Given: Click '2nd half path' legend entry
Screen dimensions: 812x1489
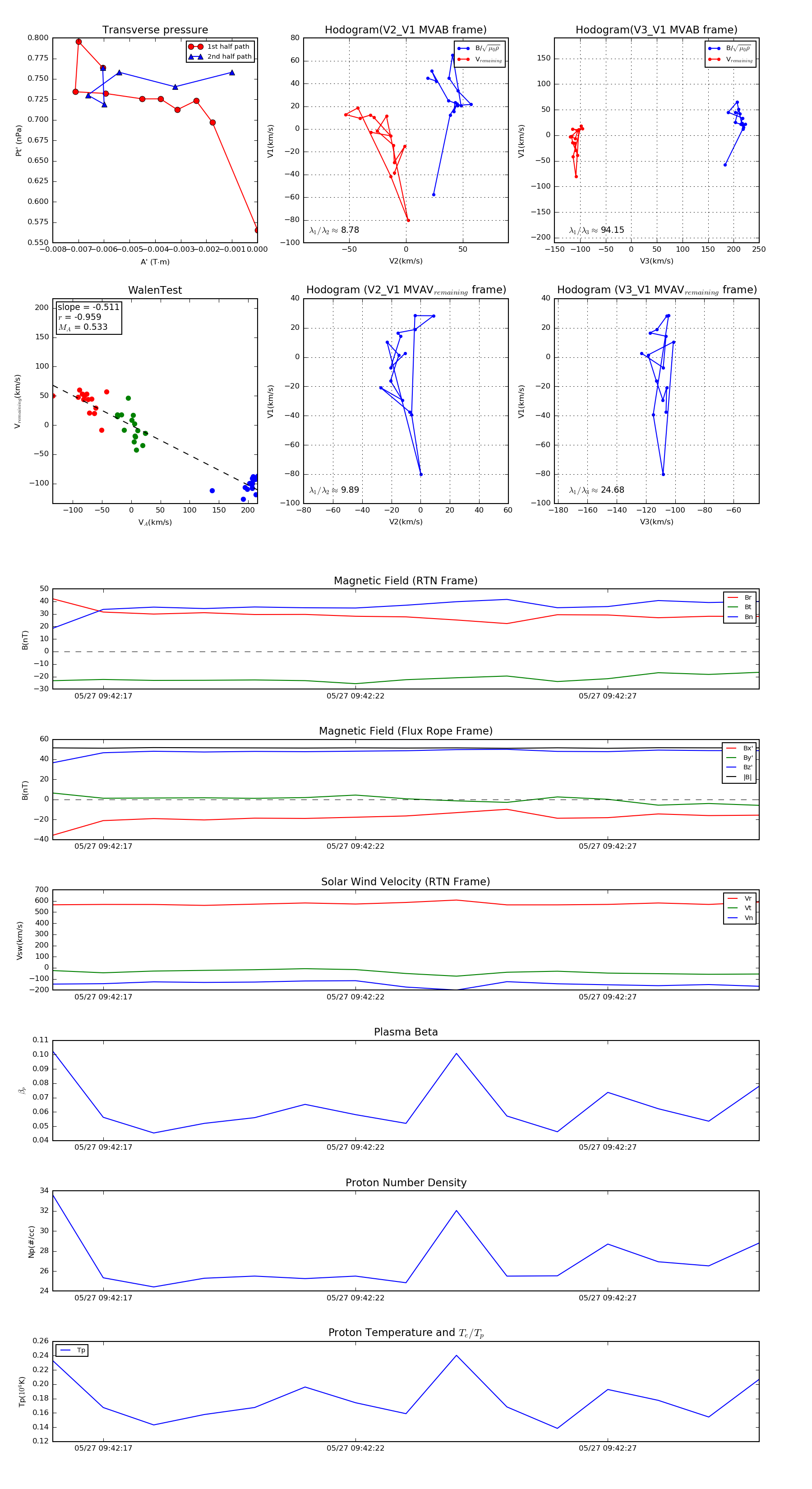Looking at the screenshot, I should (x=220, y=57).
